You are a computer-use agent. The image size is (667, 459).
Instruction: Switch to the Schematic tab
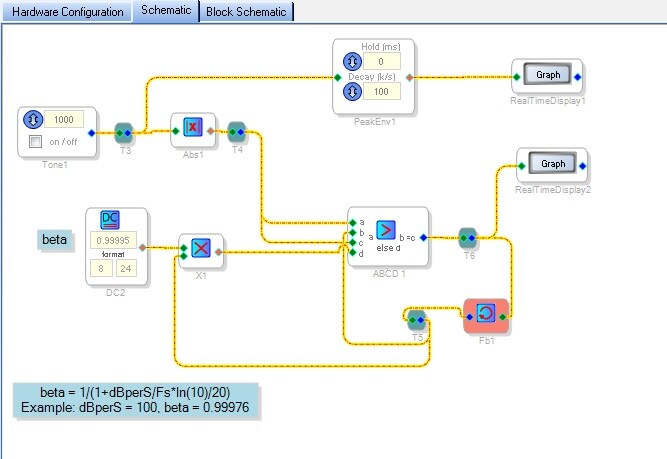pos(166,11)
